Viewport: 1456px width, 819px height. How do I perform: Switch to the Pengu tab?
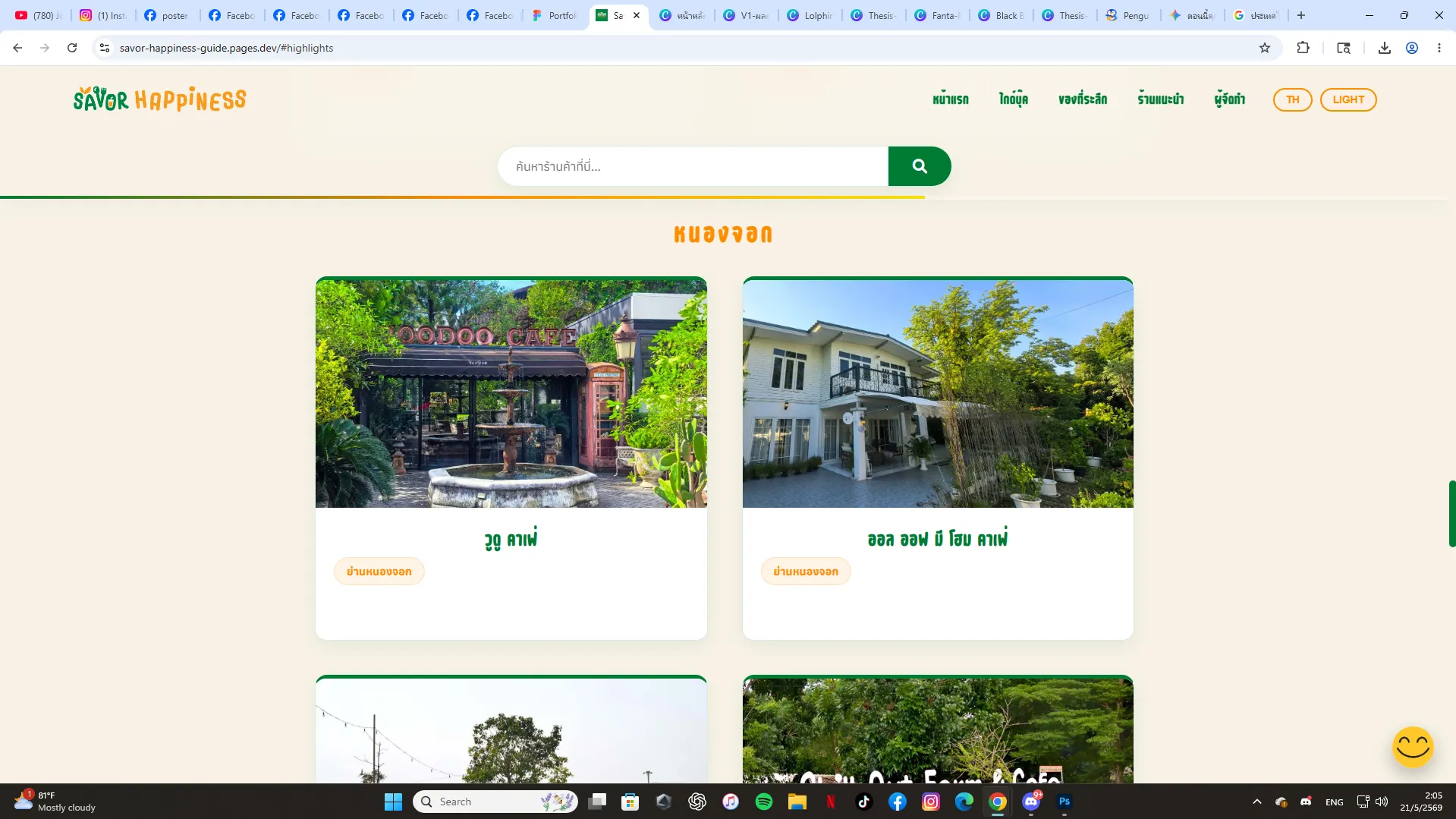(1130, 15)
